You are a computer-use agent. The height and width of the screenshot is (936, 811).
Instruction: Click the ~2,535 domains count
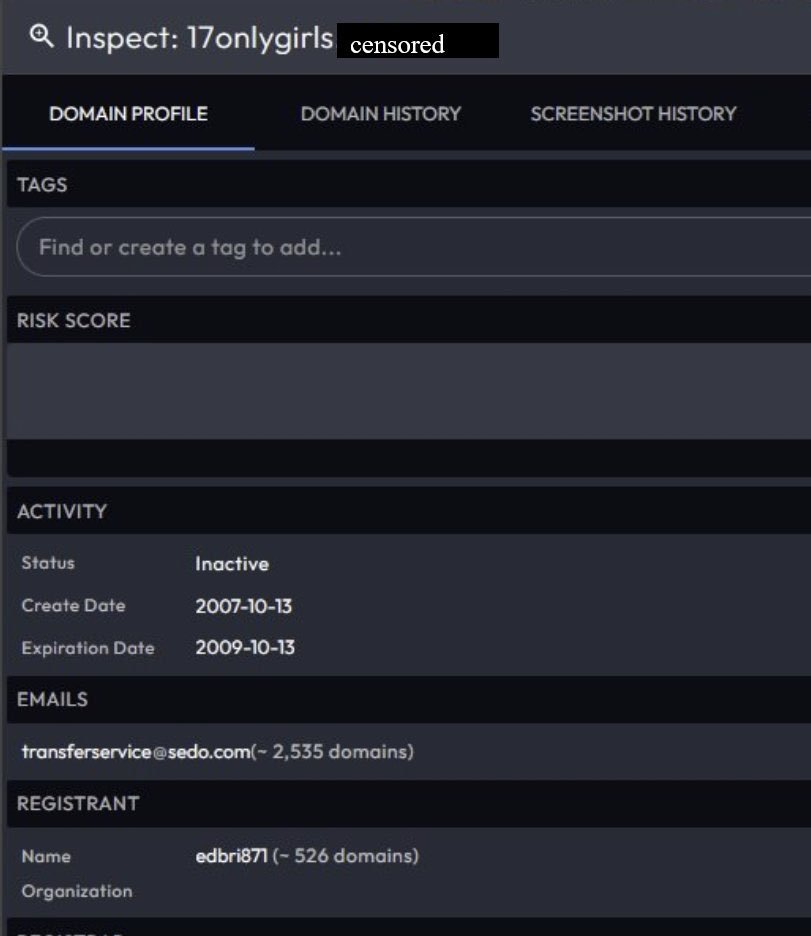click(x=332, y=752)
